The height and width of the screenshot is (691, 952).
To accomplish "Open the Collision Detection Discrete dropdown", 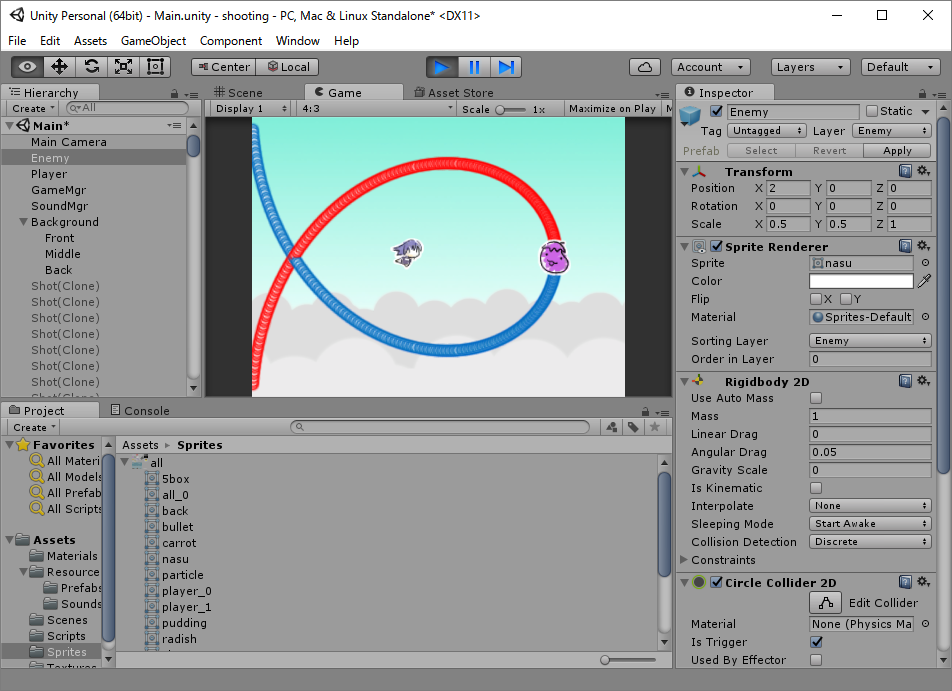I will [x=870, y=542].
